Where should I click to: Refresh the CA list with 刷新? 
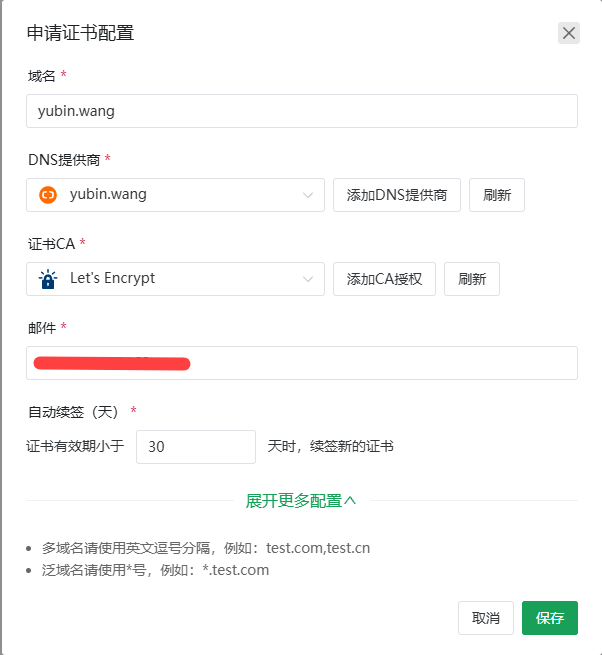click(x=472, y=279)
